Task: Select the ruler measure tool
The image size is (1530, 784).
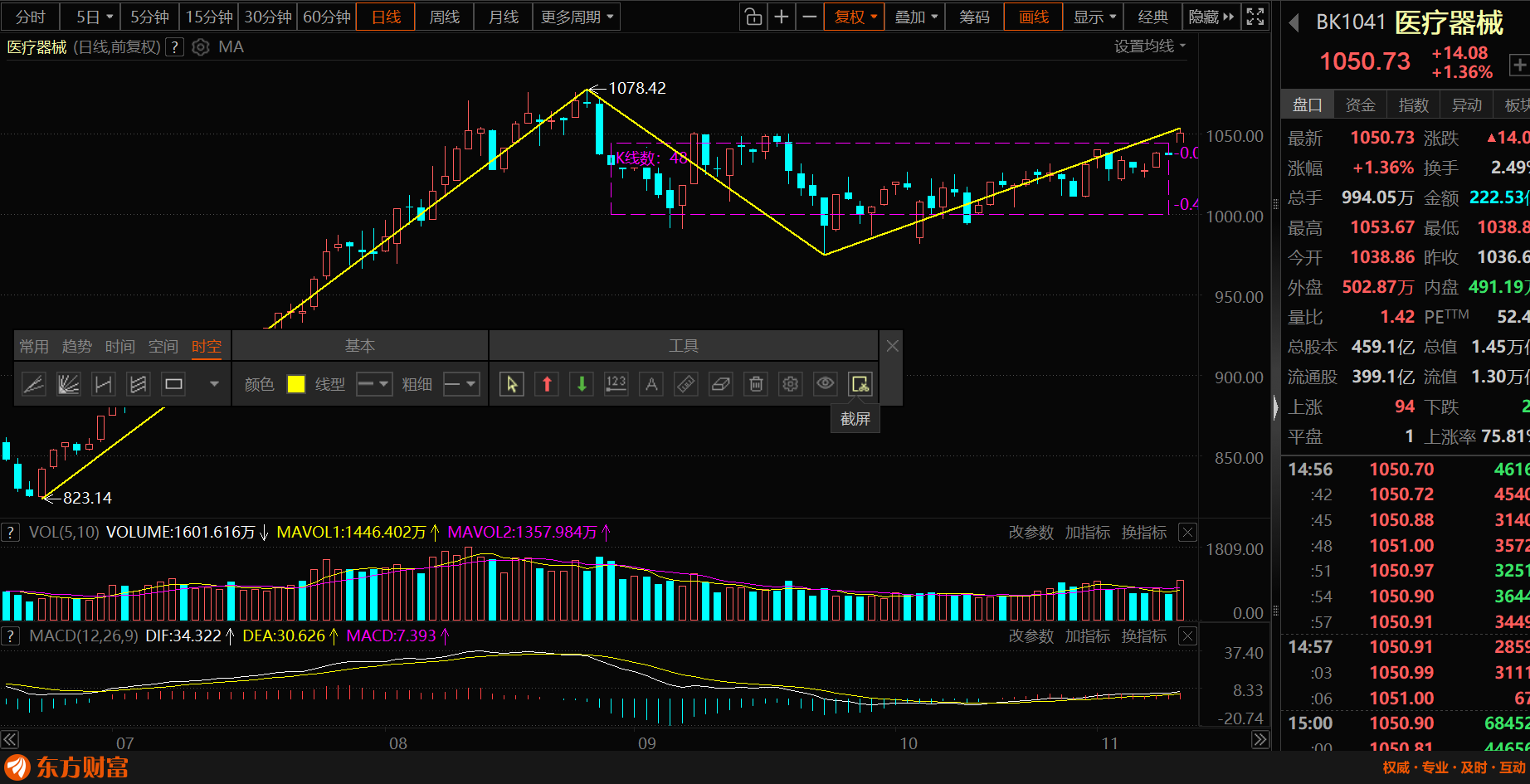Action: [x=686, y=384]
